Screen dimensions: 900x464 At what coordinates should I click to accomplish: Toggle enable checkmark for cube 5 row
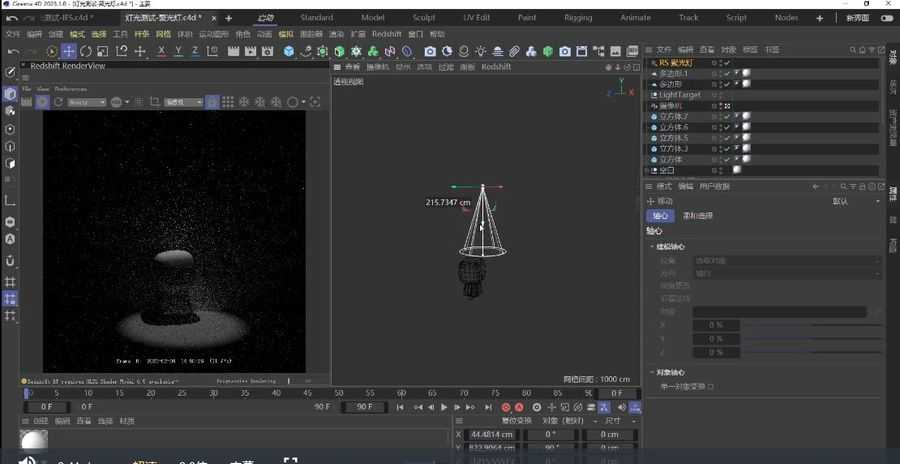(x=727, y=138)
